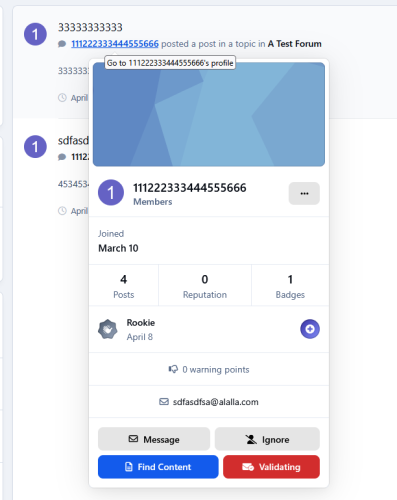Click the profile card's purple avatar circle
The width and height of the screenshot is (397, 500).
click(x=111, y=193)
